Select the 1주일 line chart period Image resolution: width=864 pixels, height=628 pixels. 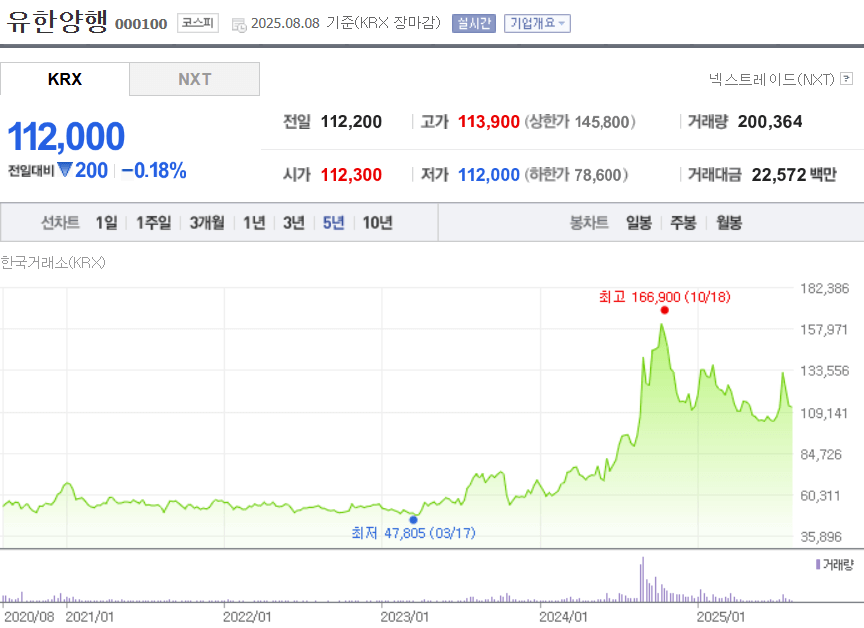(154, 223)
